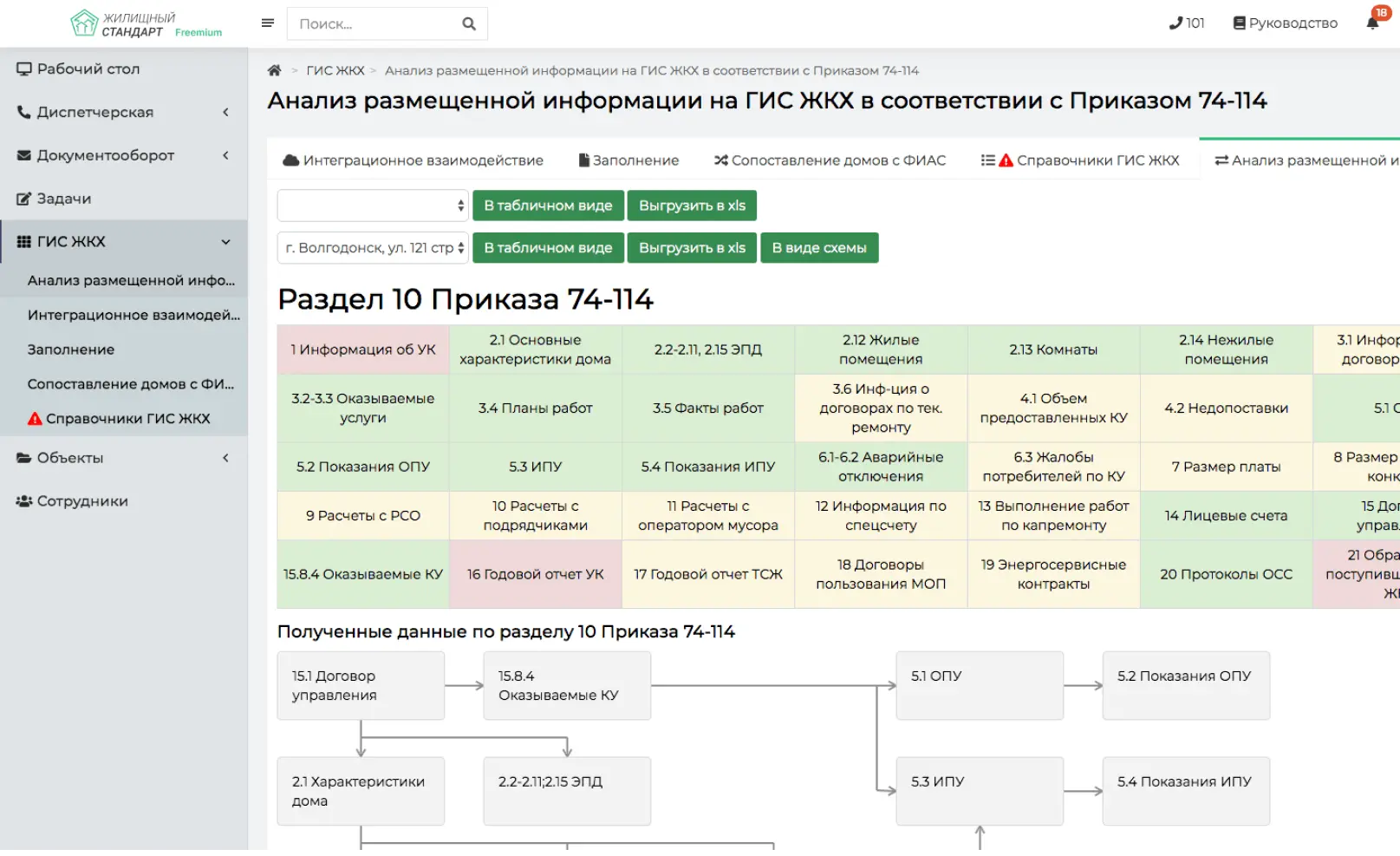Collapse the ГИС ЖКХ sidebar section
Viewport: 1400px width, 856px height.
pos(123,242)
